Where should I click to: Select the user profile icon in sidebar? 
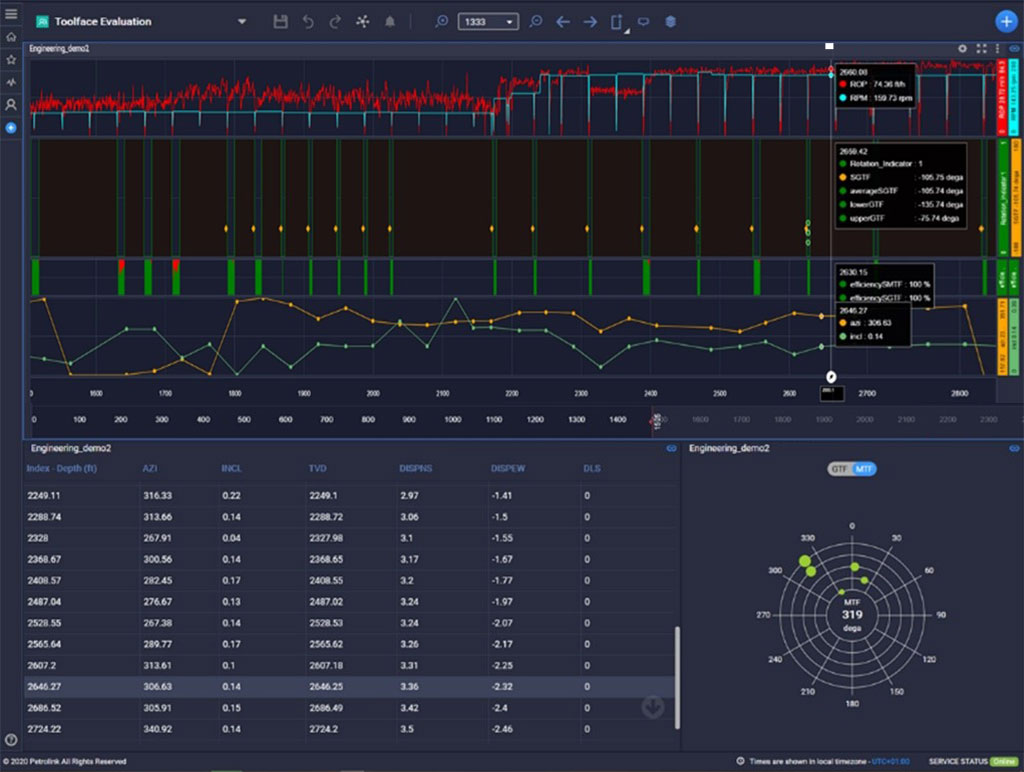click(11, 104)
